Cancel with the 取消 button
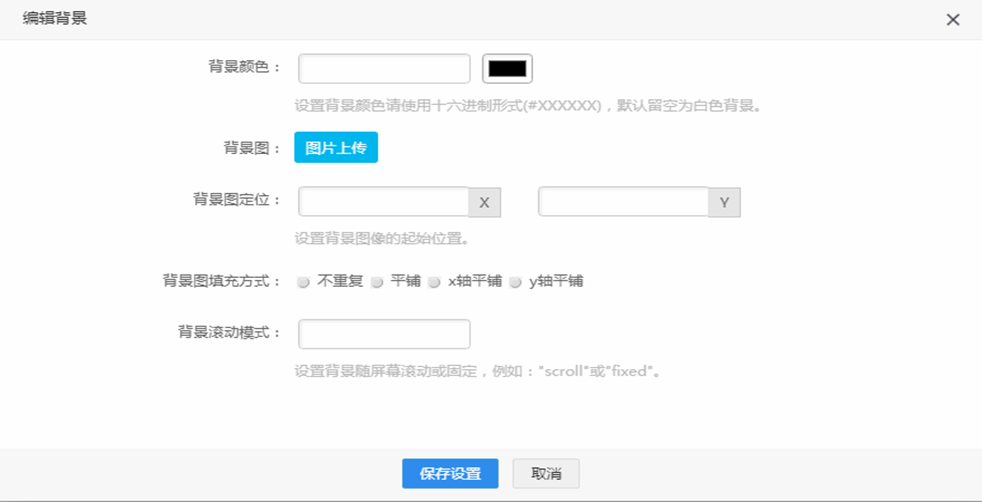 pos(546,474)
